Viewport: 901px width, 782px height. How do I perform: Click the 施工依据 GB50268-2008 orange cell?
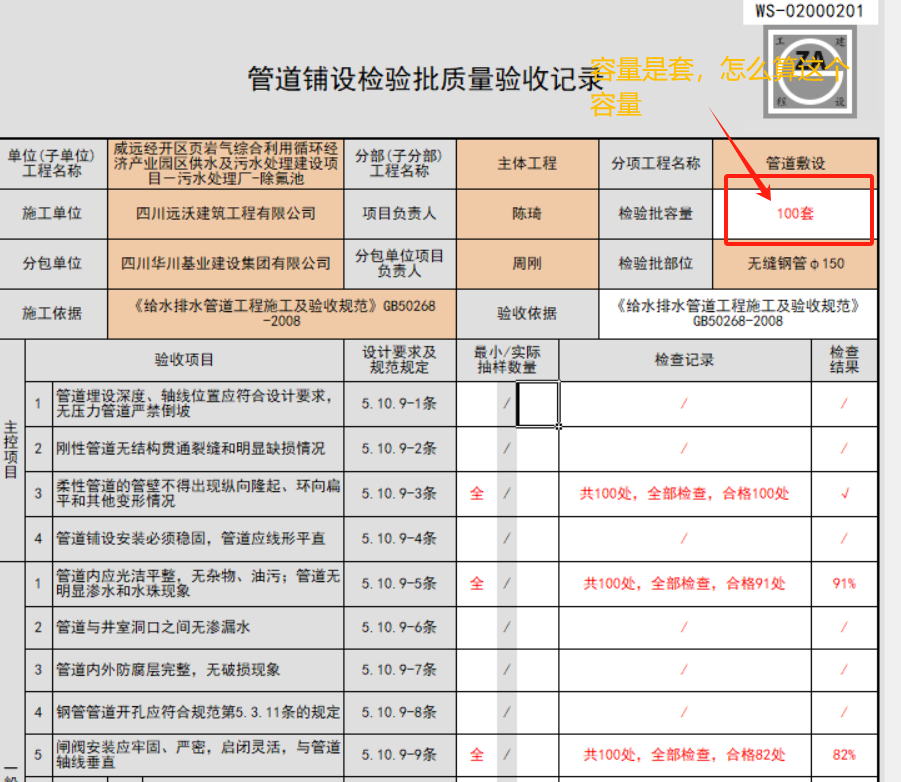point(282,314)
